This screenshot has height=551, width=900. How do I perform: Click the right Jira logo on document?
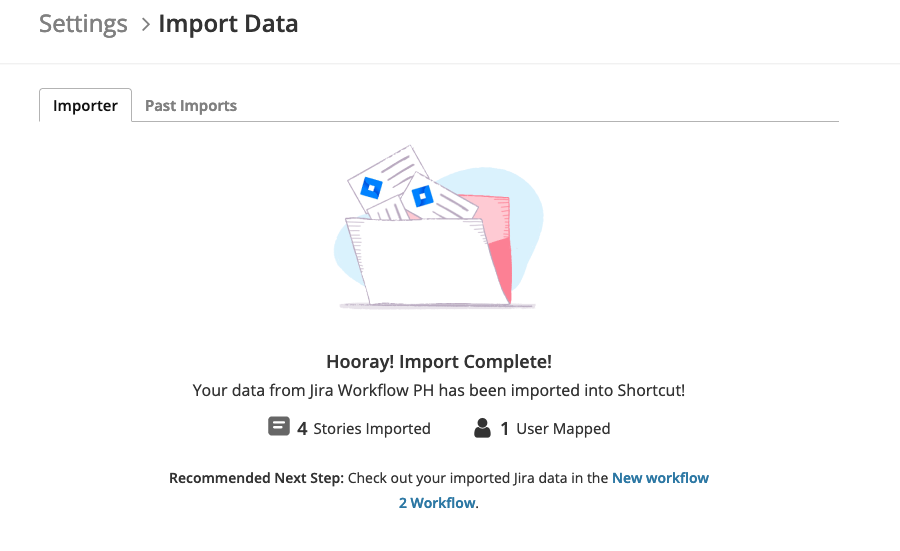[422, 196]
